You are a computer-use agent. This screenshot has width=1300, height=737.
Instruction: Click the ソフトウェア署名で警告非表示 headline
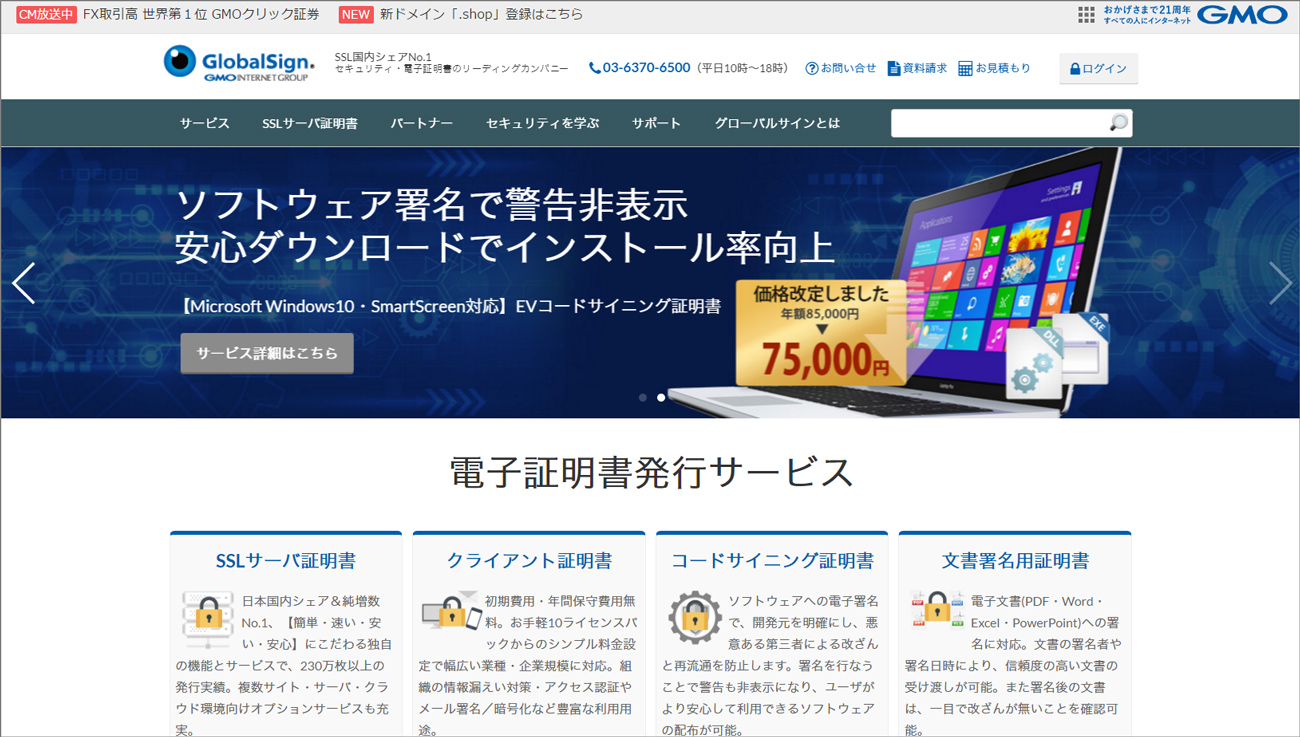tap(432, 204)
